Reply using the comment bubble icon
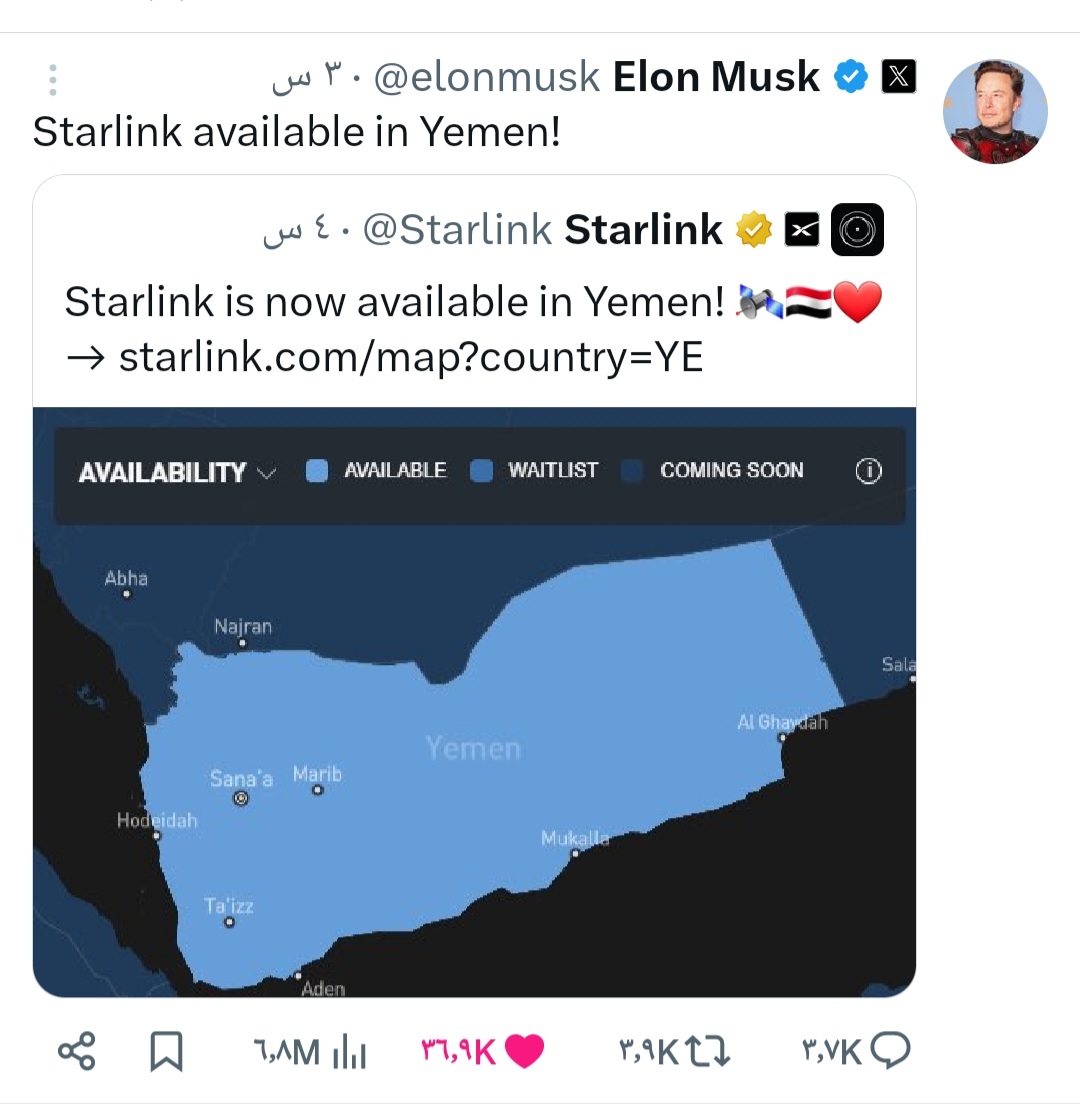This screenshot has width=1080, height=1104. pyautogui.click(x=889, y=1050)
